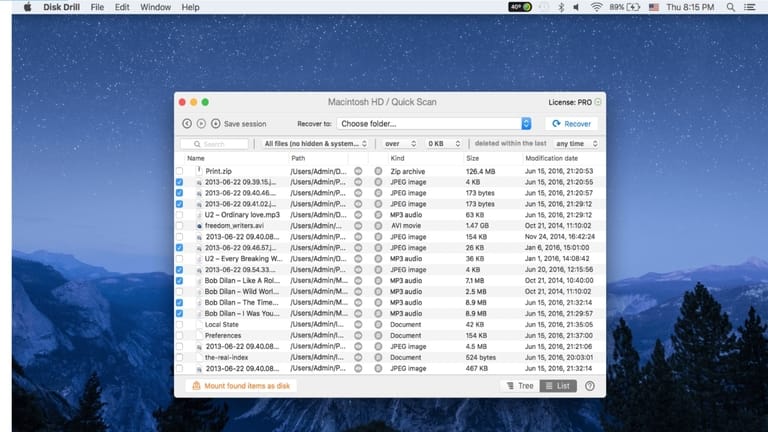Image resolution: width=768 pixels, height=432 pixels.
Task: Open the 0 KB size threshold dropdown
Action: 443,144
